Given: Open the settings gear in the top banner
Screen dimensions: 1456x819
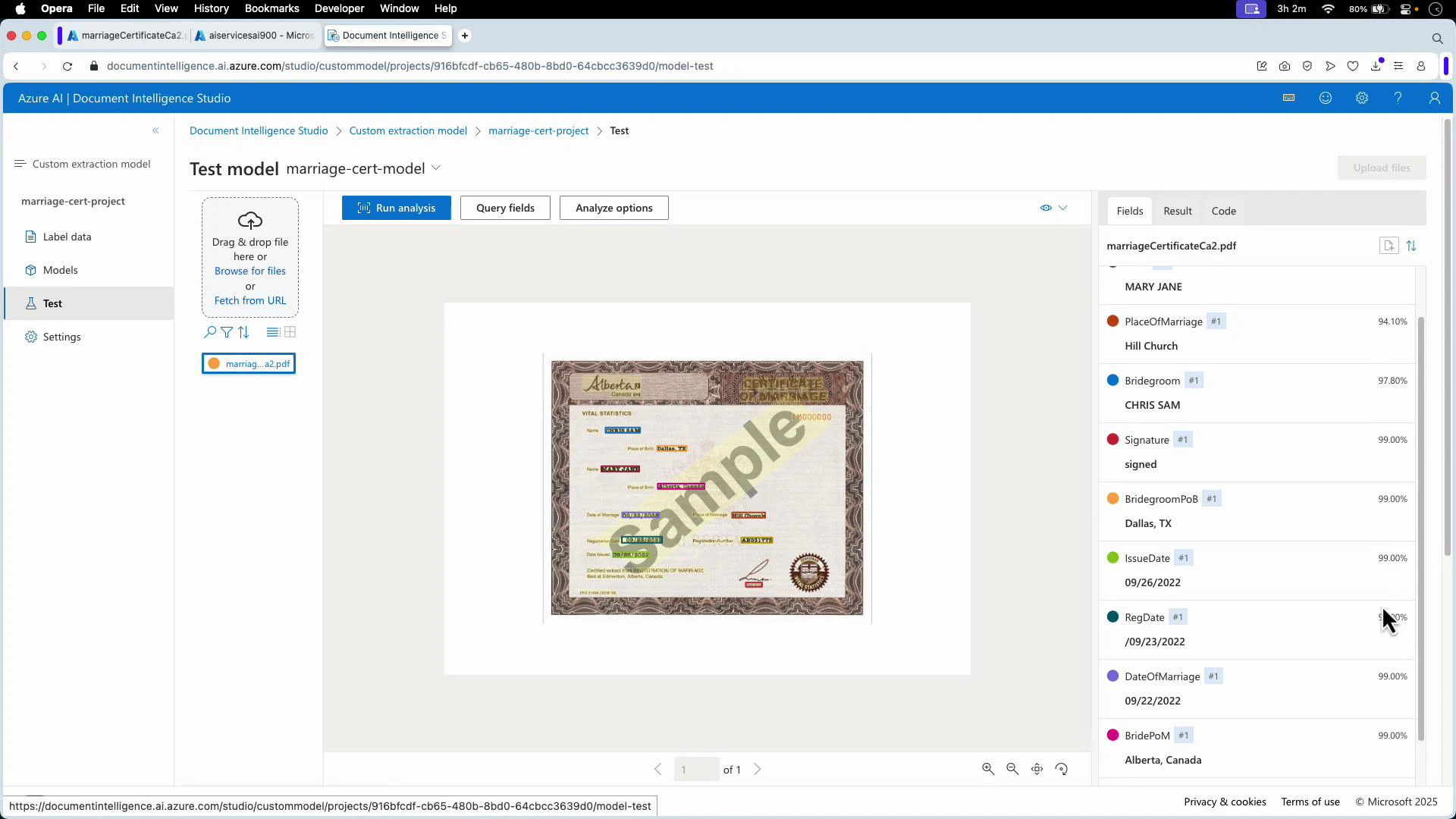Looking at the screenshot, I should point(1362,98).
